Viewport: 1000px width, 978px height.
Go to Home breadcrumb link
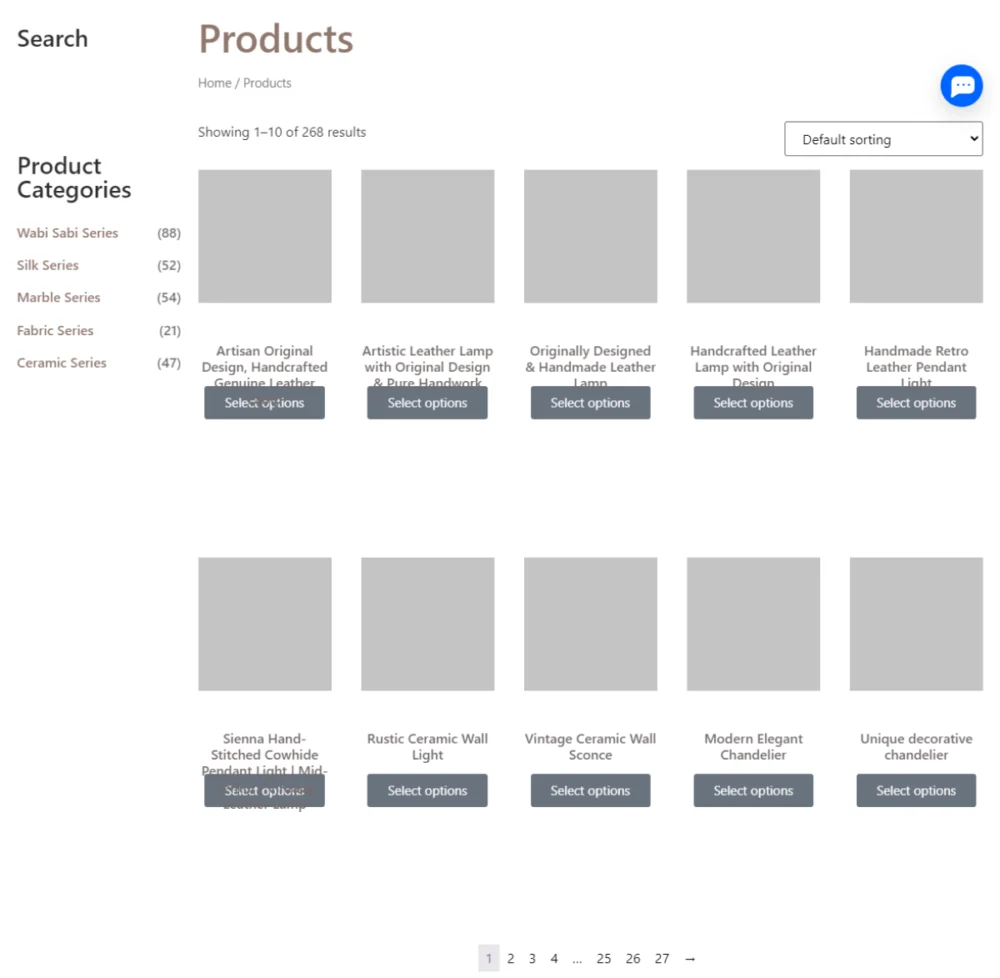[x=214, y=83]
